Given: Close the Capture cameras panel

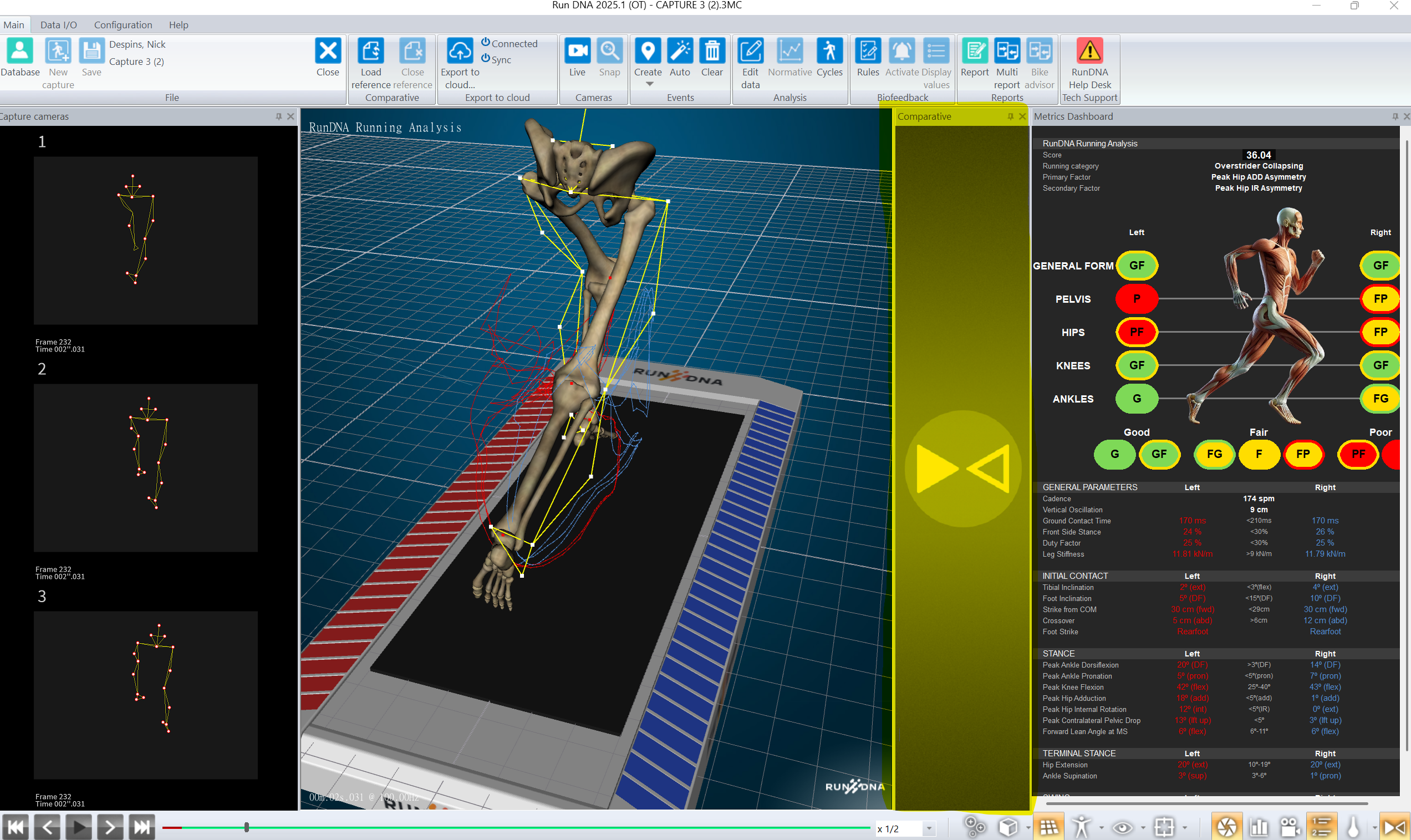Looking at the screenshot, I should click(x=291, y=116).
